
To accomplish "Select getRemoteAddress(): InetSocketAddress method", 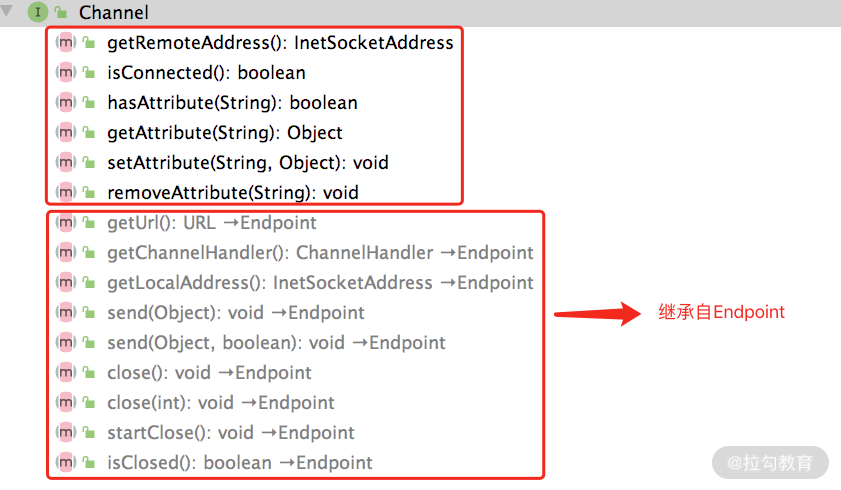I will coord(280,43).
